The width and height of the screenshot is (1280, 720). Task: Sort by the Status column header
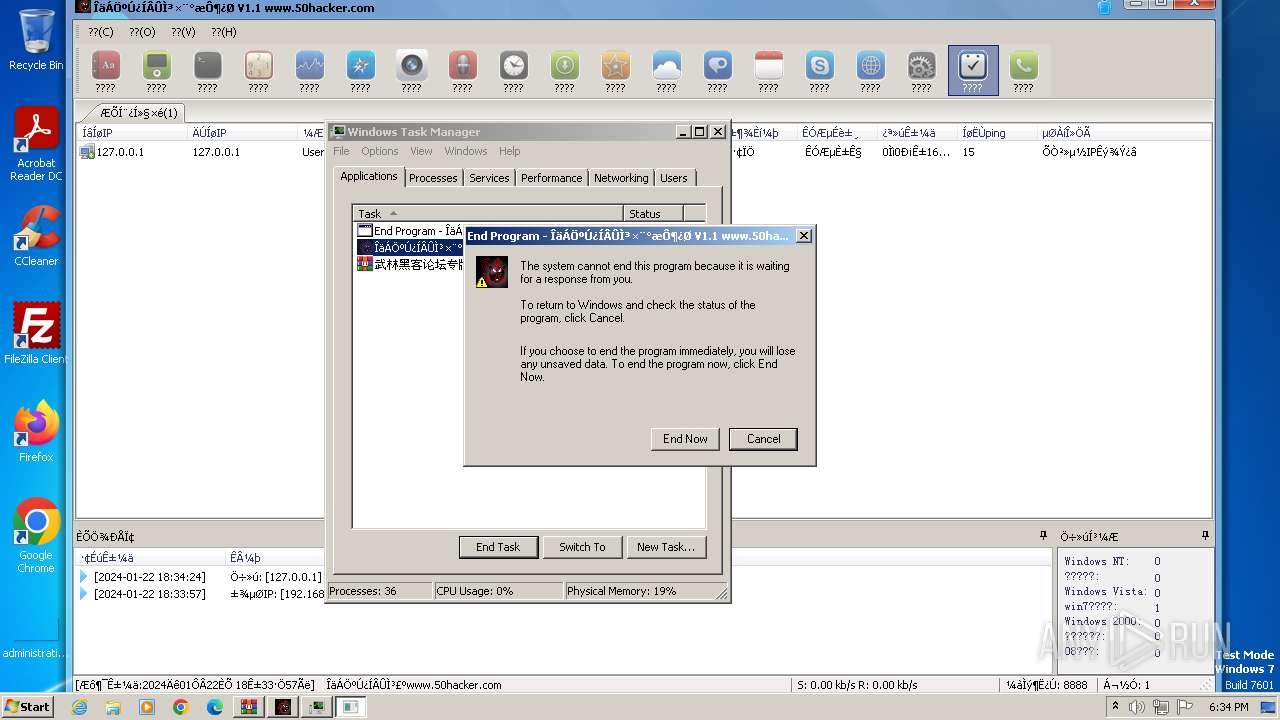click(654, 213)
